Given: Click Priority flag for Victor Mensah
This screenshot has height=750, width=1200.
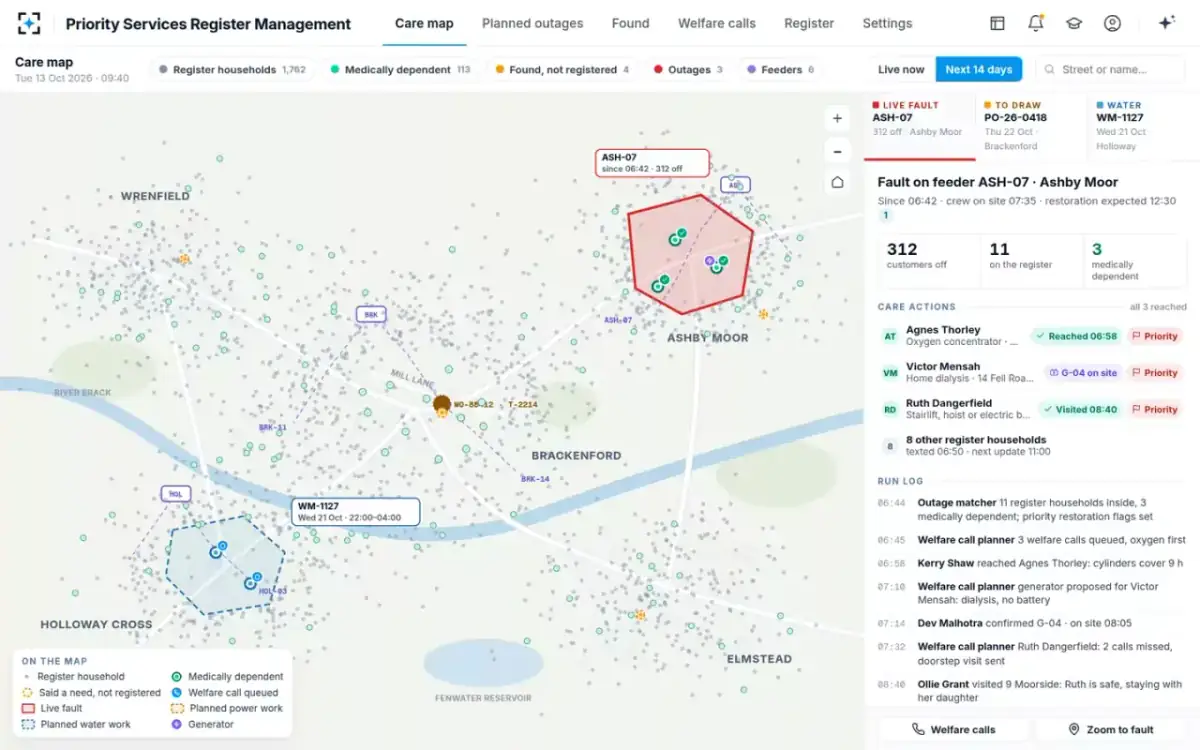Looking at the screenshot, I should 1155,373.
